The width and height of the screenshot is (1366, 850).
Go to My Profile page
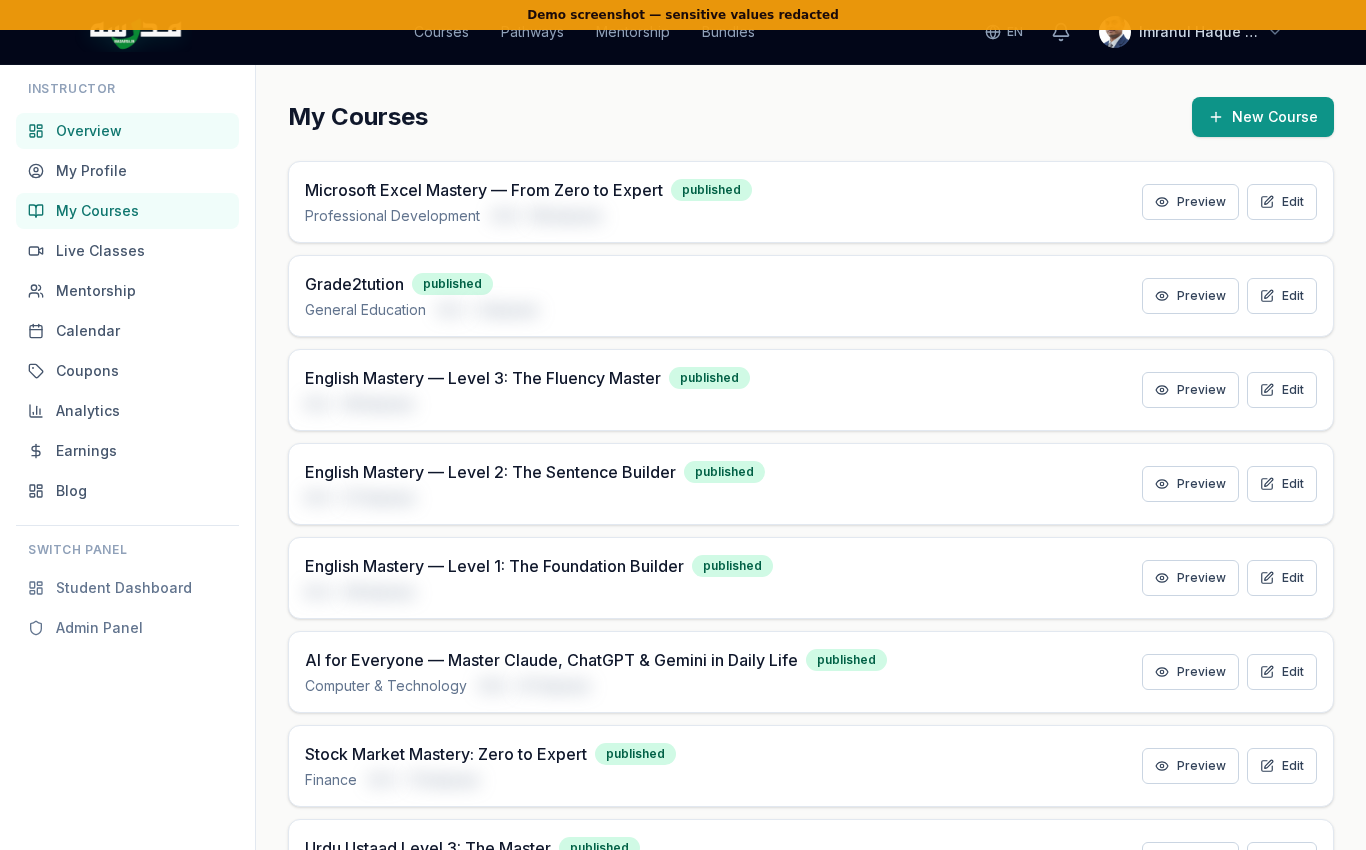pyautogui.click(x=127, y=171)
